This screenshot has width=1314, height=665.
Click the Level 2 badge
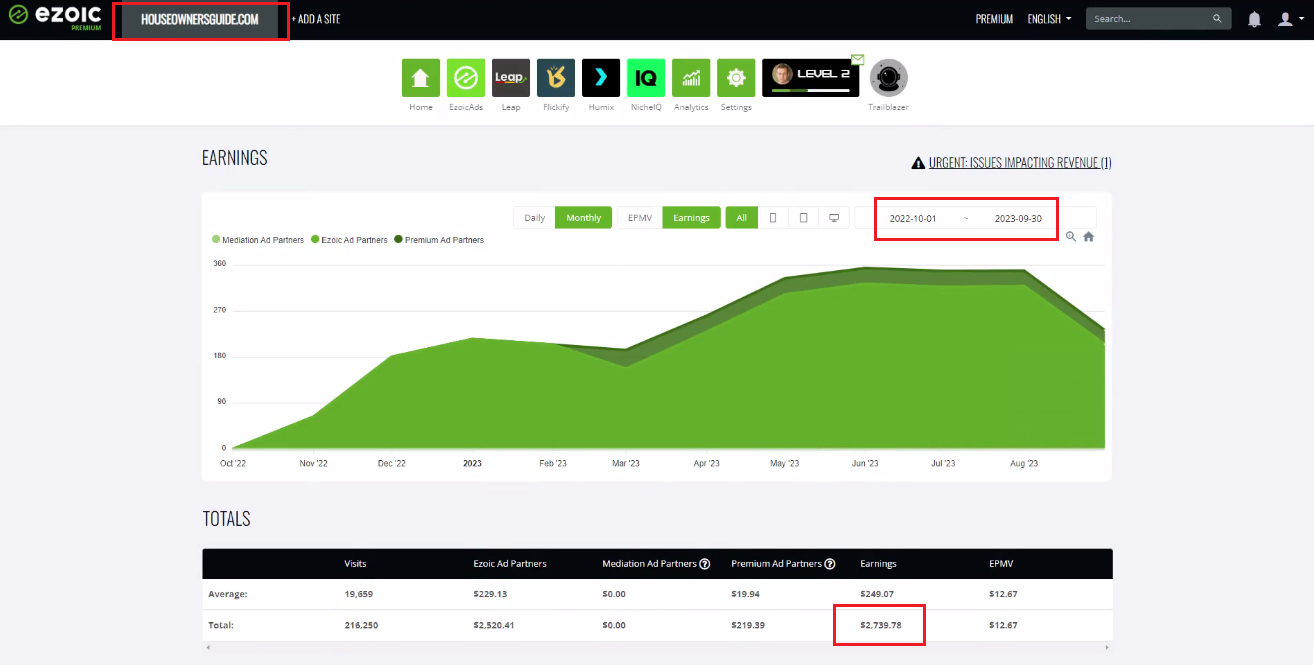810,77
